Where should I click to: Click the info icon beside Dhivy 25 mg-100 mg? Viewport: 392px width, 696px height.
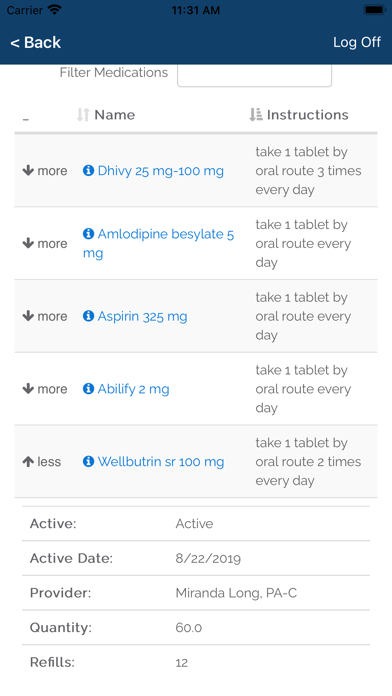coord(88,170)
